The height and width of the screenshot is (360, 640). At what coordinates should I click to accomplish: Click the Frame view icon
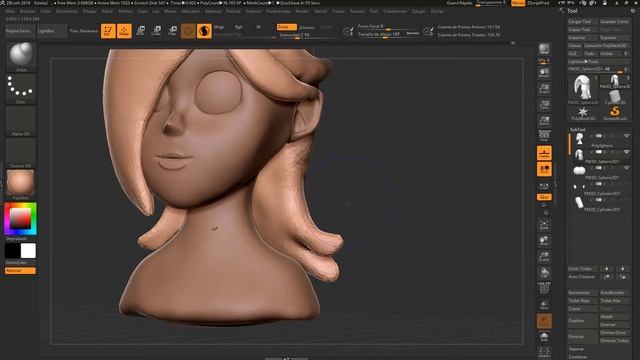click(x=544, y=225)
